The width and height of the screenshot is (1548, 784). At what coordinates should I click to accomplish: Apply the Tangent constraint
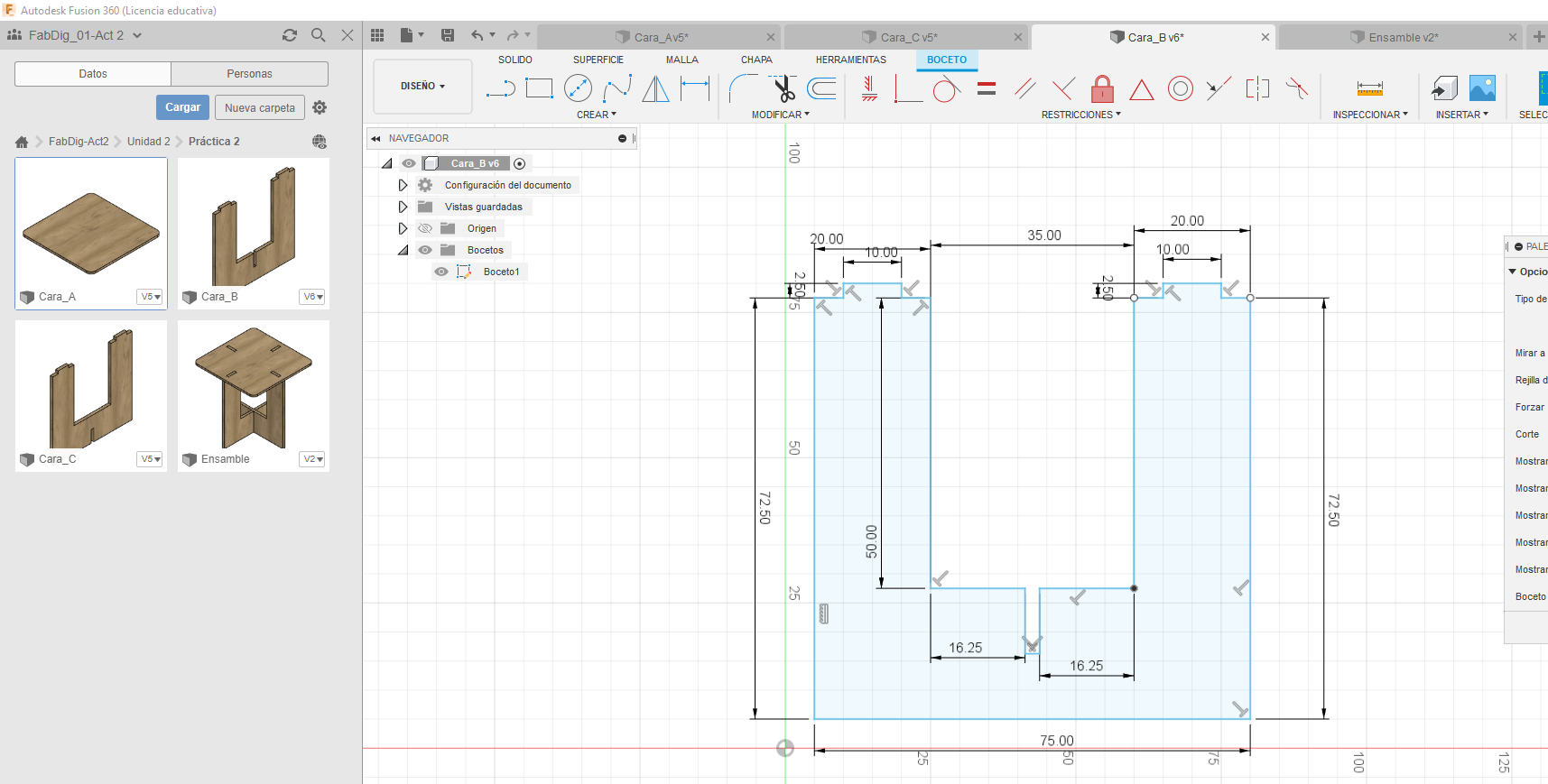pyautogui.click(x=946, y=88)
